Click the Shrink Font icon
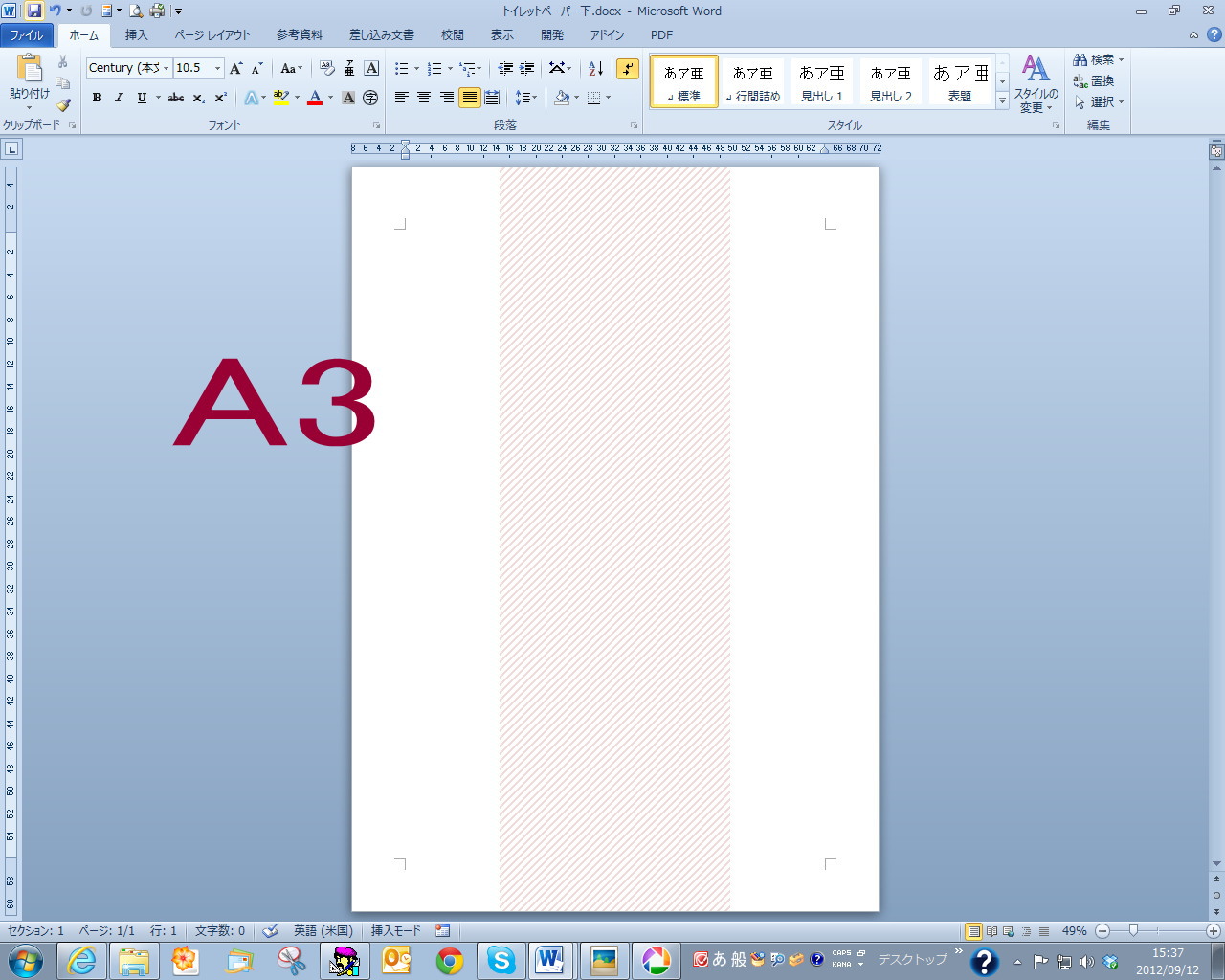 (256, 68)
